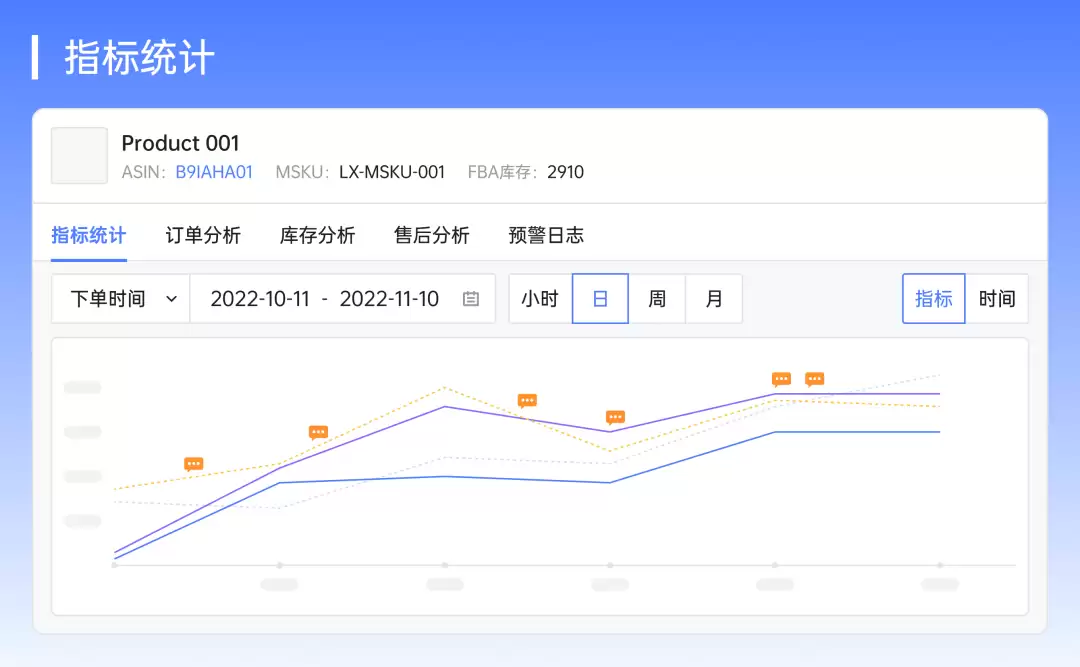Click the end date 2022-11-10 field

[x=389, y=299]
